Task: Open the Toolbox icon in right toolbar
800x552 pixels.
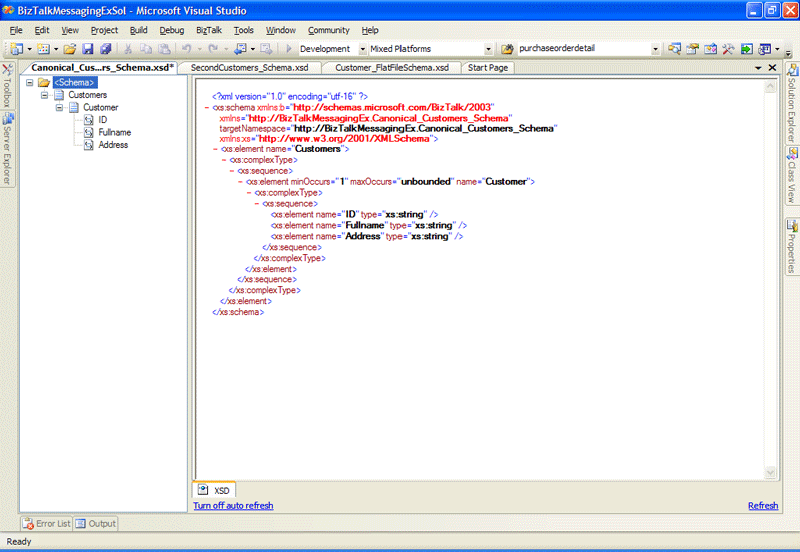Action: 728,48
